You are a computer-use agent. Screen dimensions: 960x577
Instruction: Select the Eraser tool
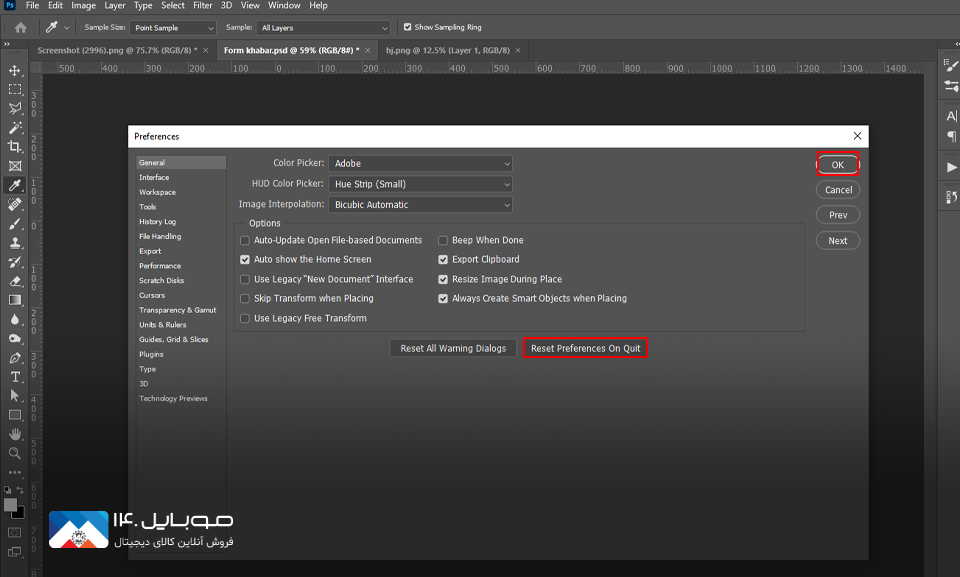pyautogui.click(x=15, y=281)
